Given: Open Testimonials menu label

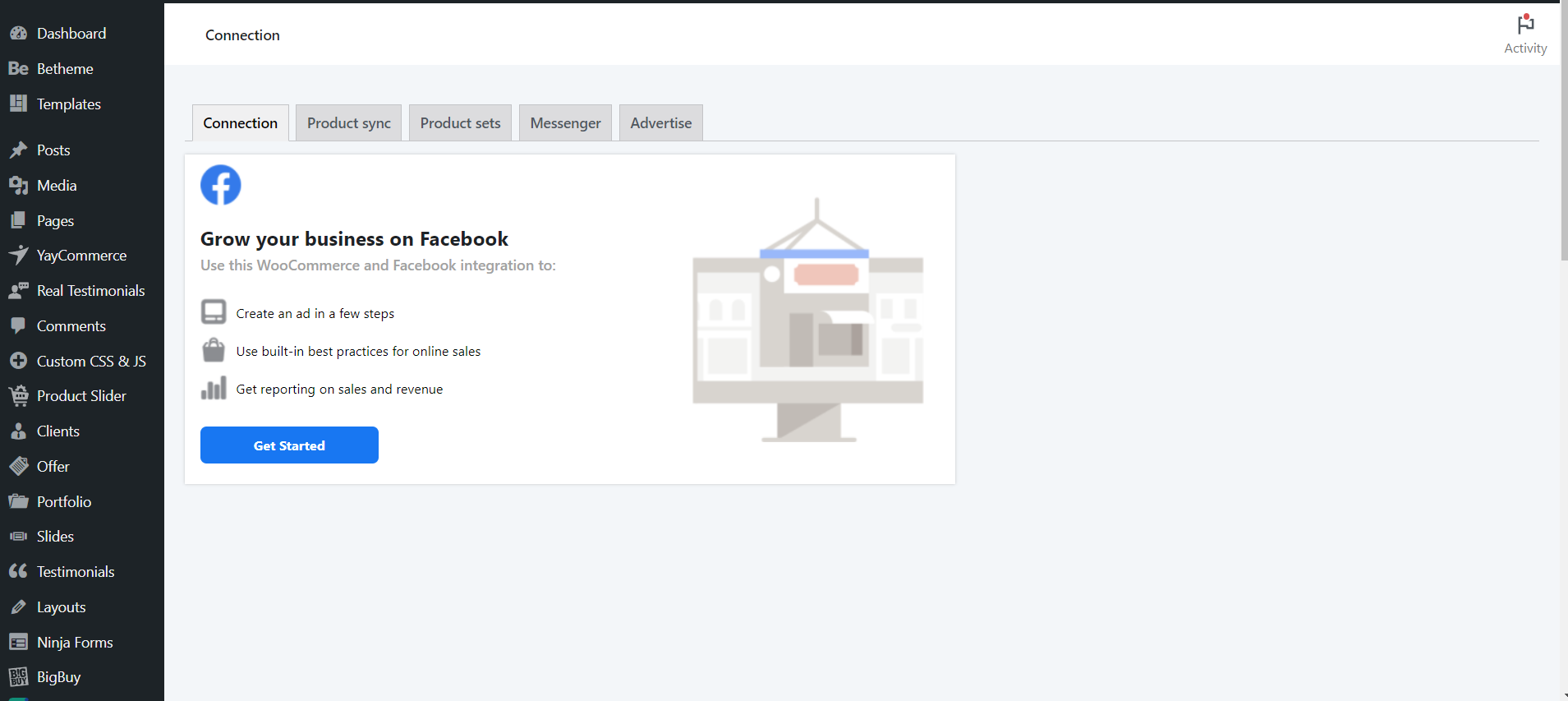Looking at the screenshot, I should click(76, 572).
